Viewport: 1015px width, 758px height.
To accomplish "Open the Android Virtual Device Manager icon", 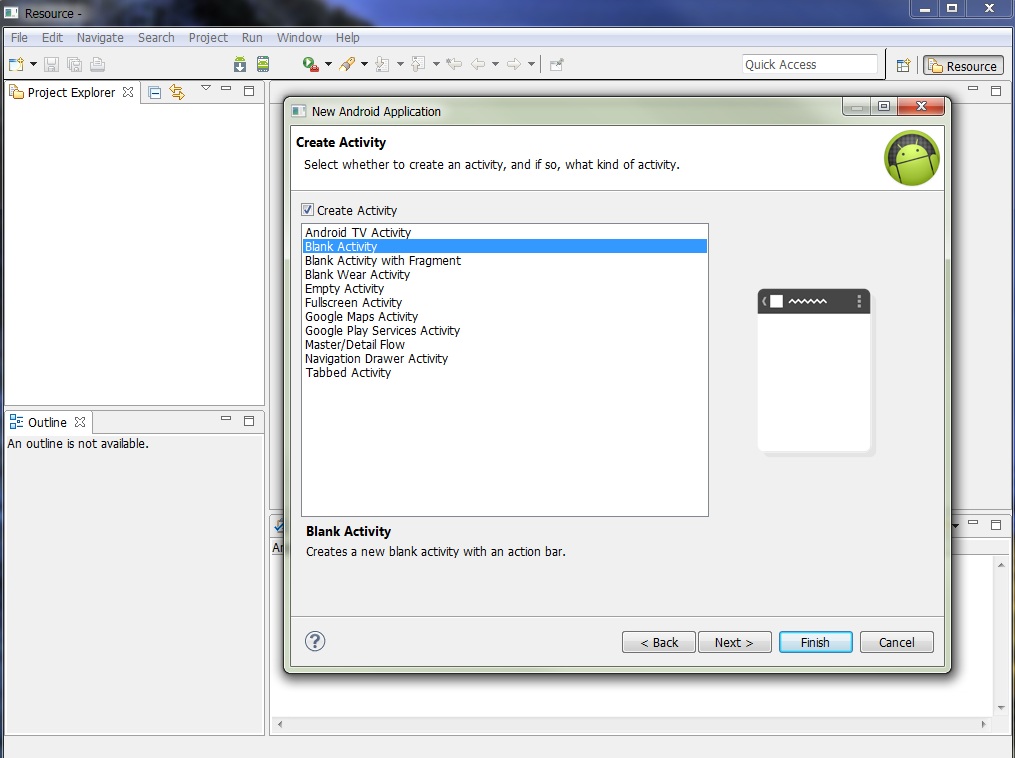I will point(263,65).
